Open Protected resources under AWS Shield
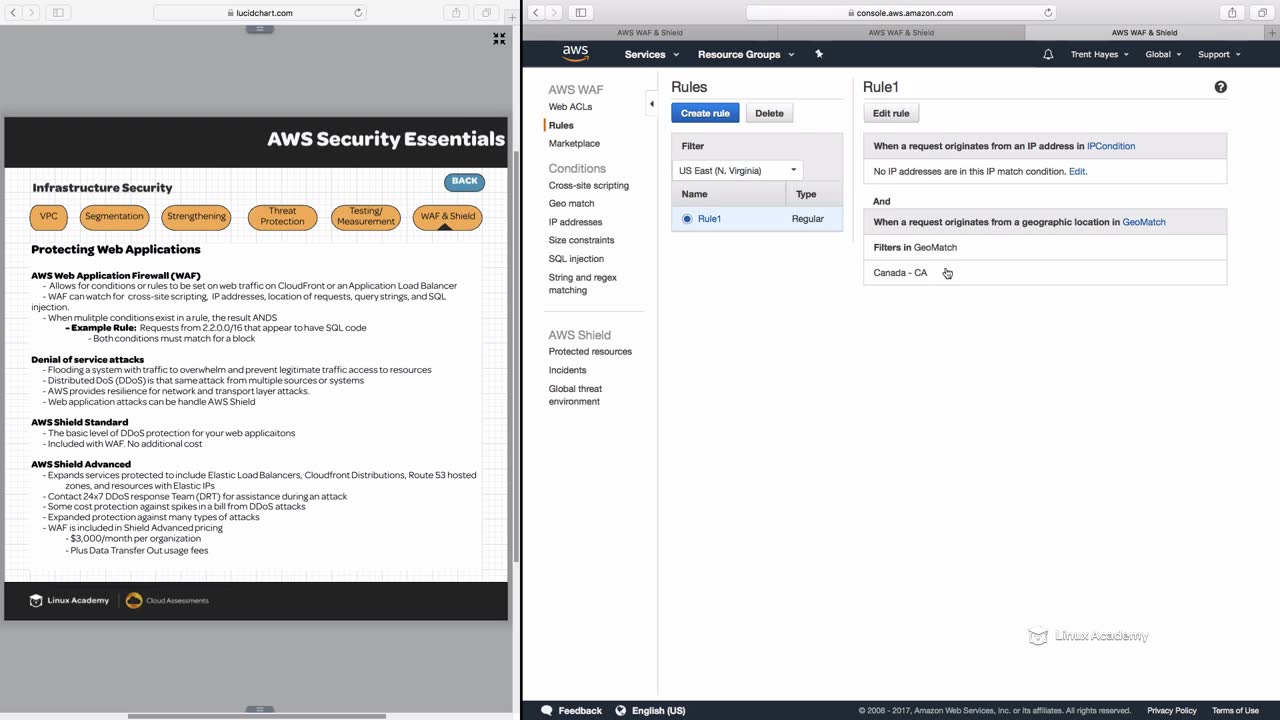 (x=590, y=351)
